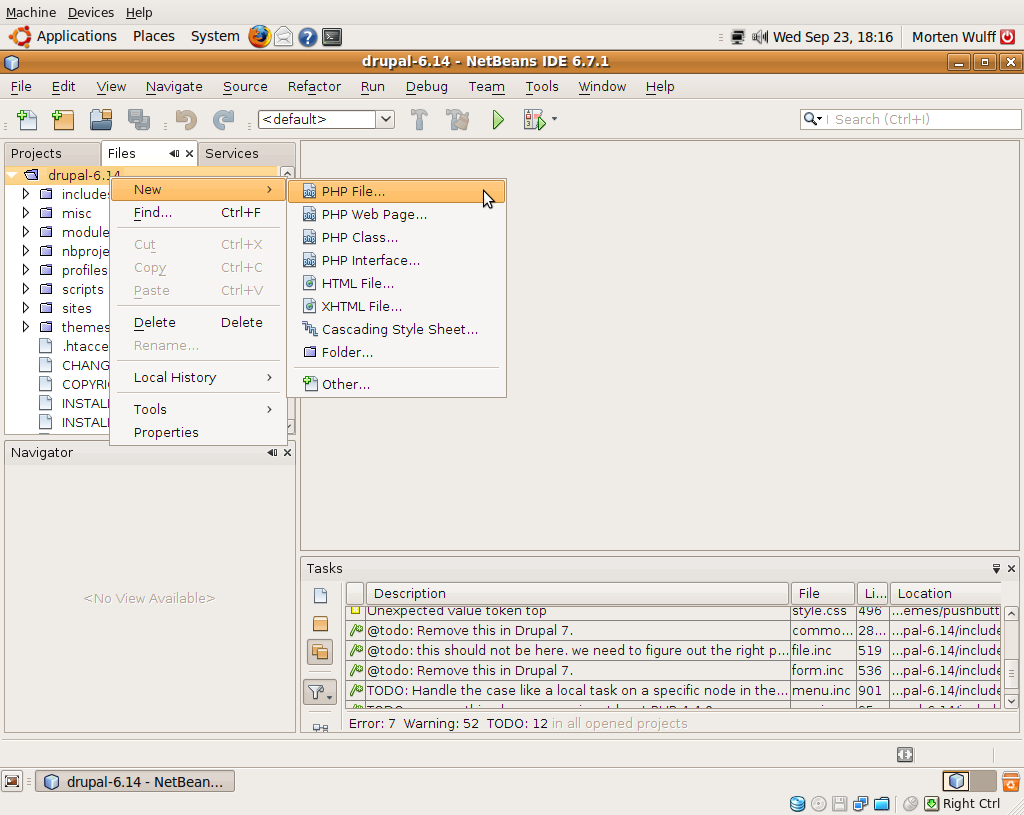Viewport: 1024px width, 815px height.
Task: Open the Ubuntu help icon in the top panel
Action: [308, 37]
